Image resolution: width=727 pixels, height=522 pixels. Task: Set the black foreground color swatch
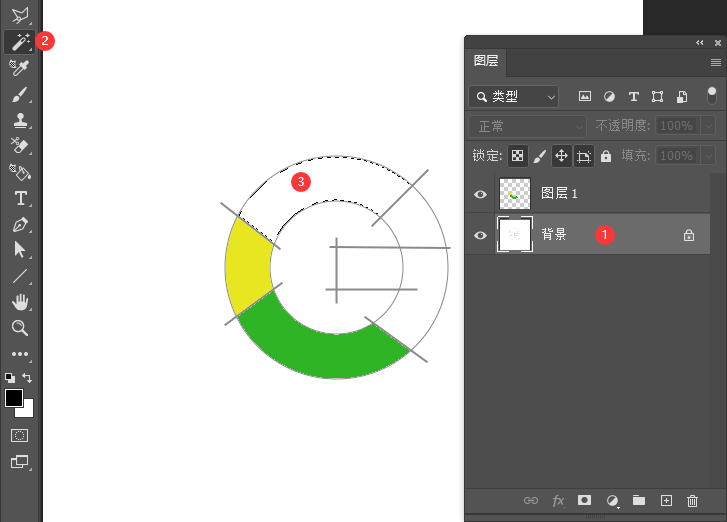point(13,398)
